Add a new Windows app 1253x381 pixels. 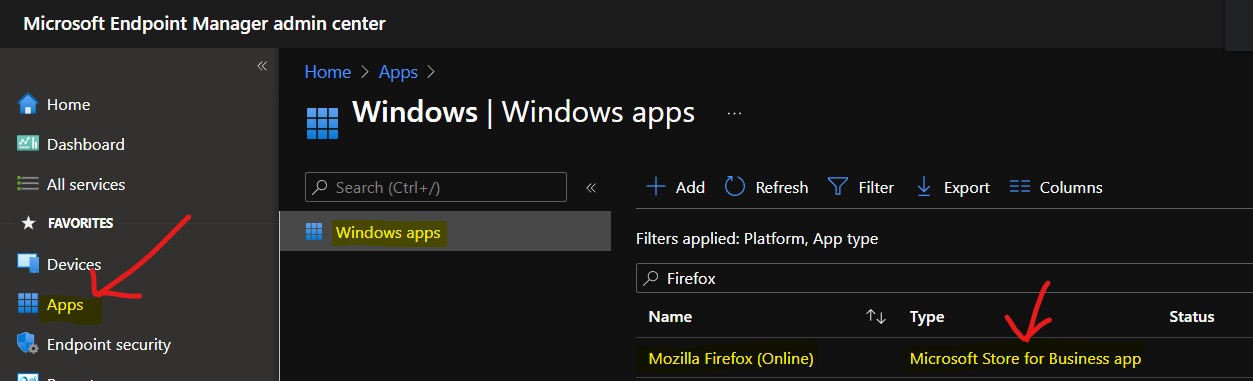[675, 187]
